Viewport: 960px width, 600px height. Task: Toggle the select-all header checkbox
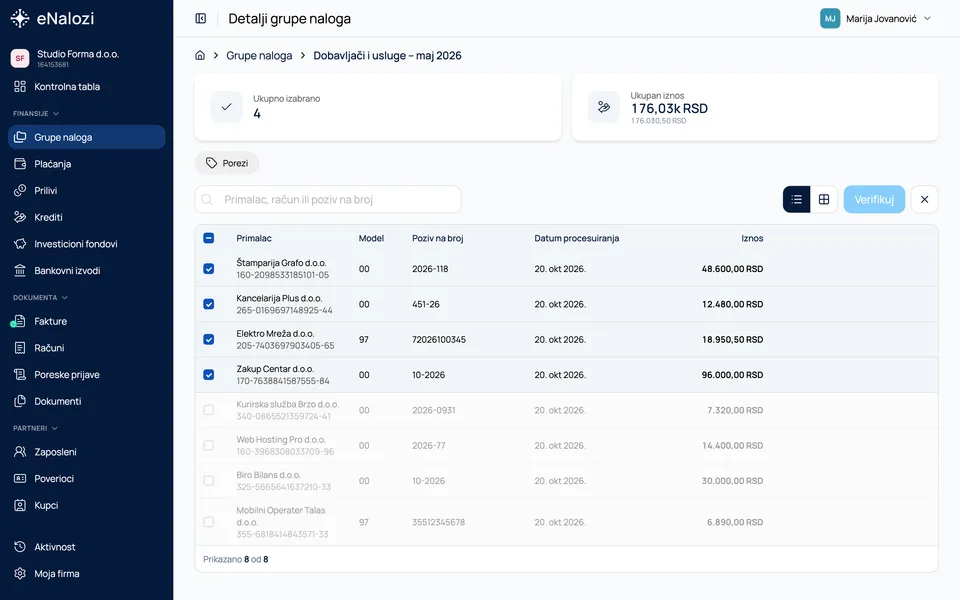coord(209,238)
